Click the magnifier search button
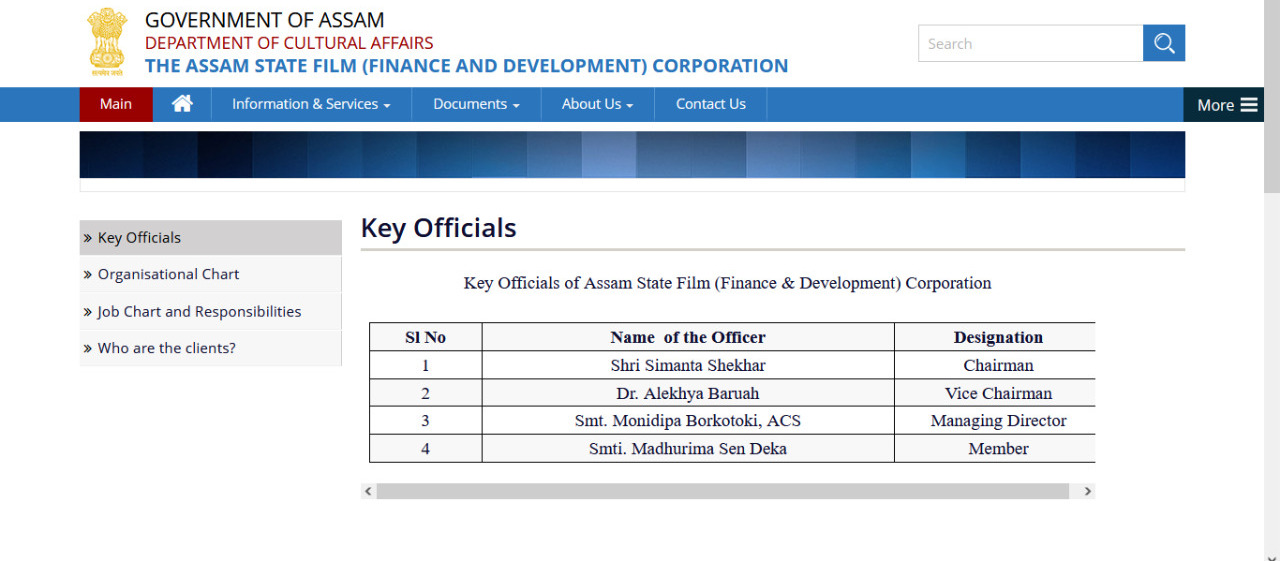Image resolution: width=1280 pixels, height=561 pixels. pos(1164,43)
